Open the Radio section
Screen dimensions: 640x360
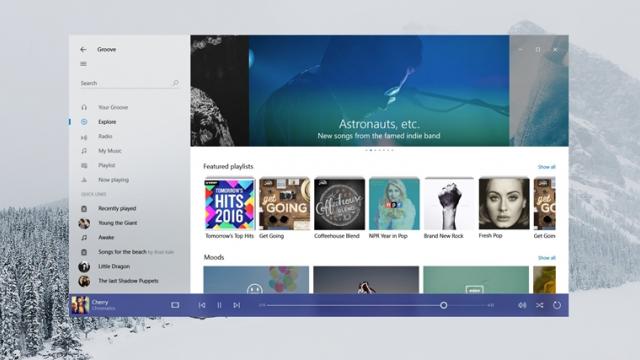coord(105,136)
